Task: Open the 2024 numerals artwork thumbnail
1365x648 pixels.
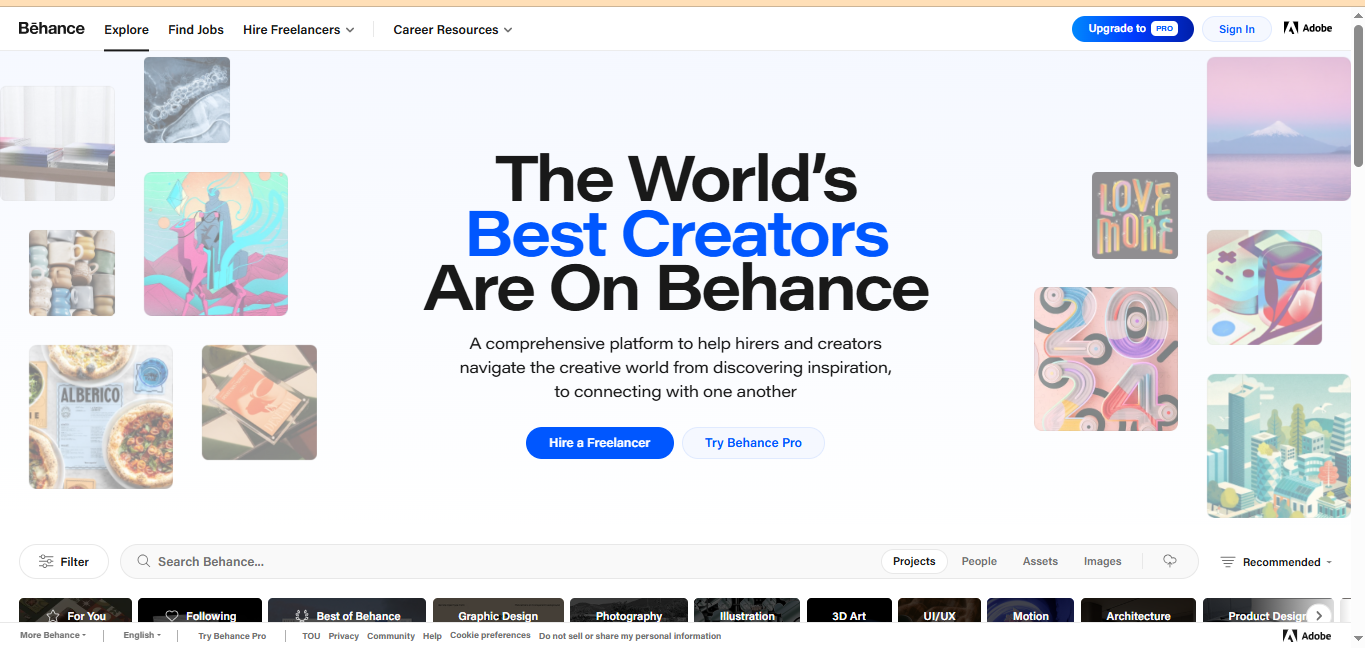Action: [x=1106, y=359]
